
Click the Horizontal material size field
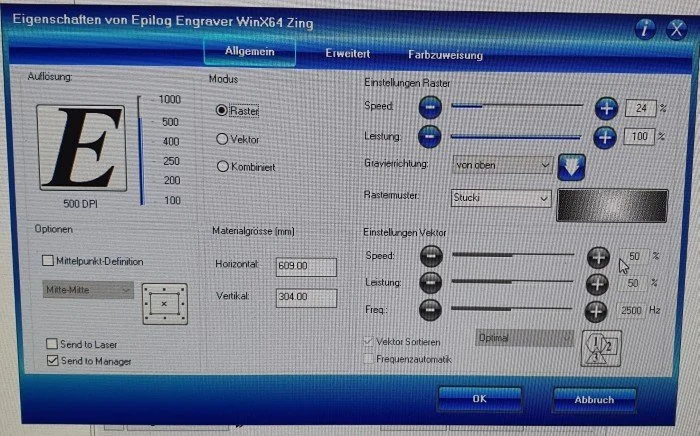[306, 266]
